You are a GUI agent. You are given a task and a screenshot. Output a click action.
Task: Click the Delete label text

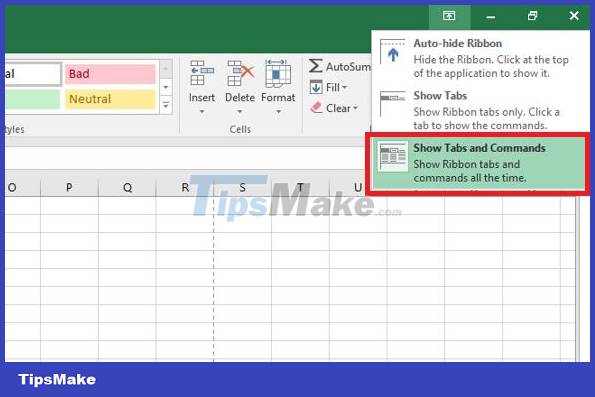pos(240,98)
